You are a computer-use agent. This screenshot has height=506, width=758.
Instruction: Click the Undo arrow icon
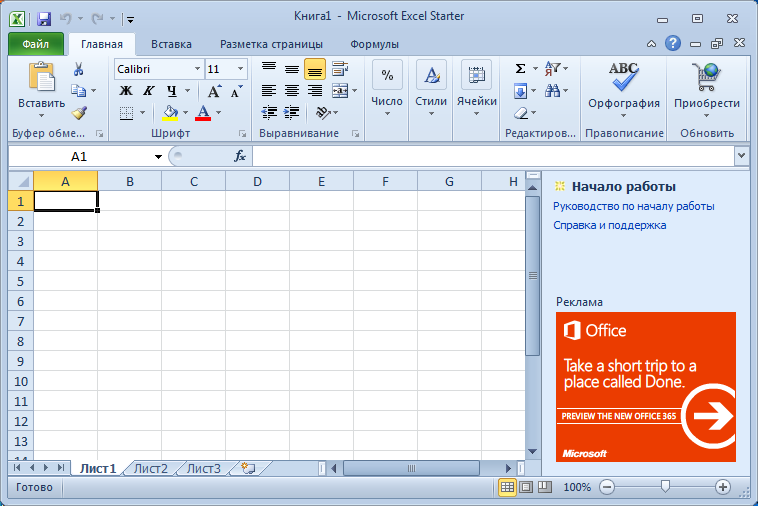click(65, 19)
